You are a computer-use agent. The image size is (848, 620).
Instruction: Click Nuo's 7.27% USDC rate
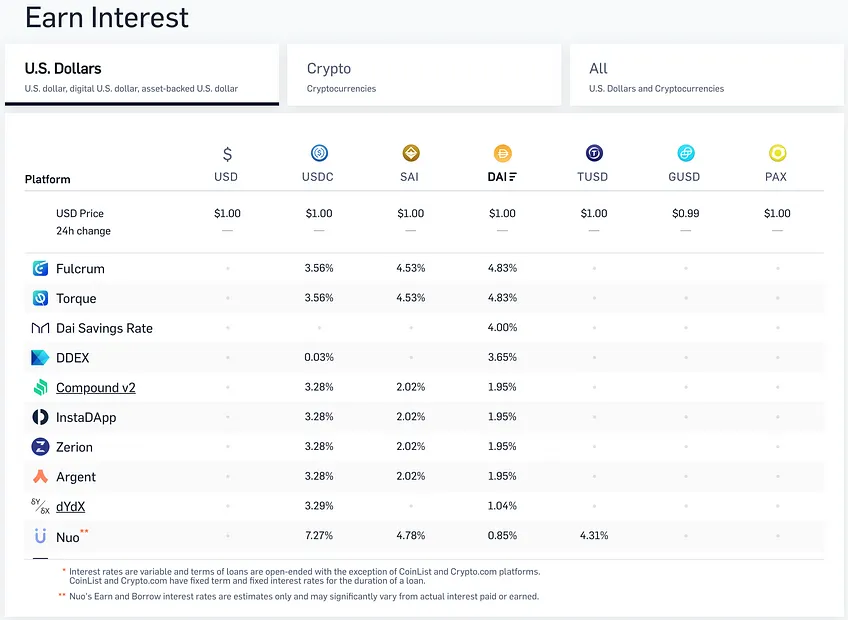point(319,536)
